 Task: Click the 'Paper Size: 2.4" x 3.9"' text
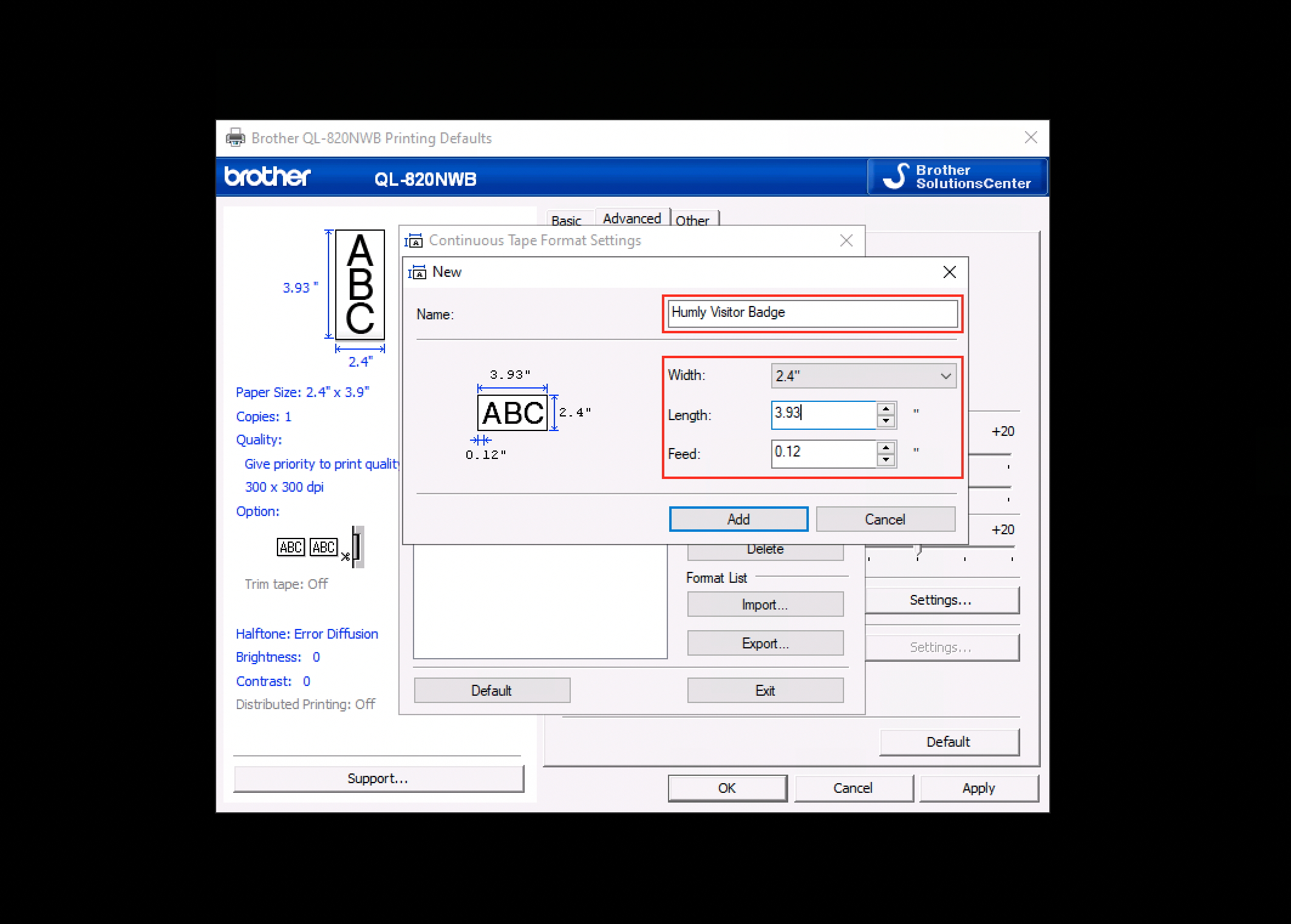tap(302, 392)
